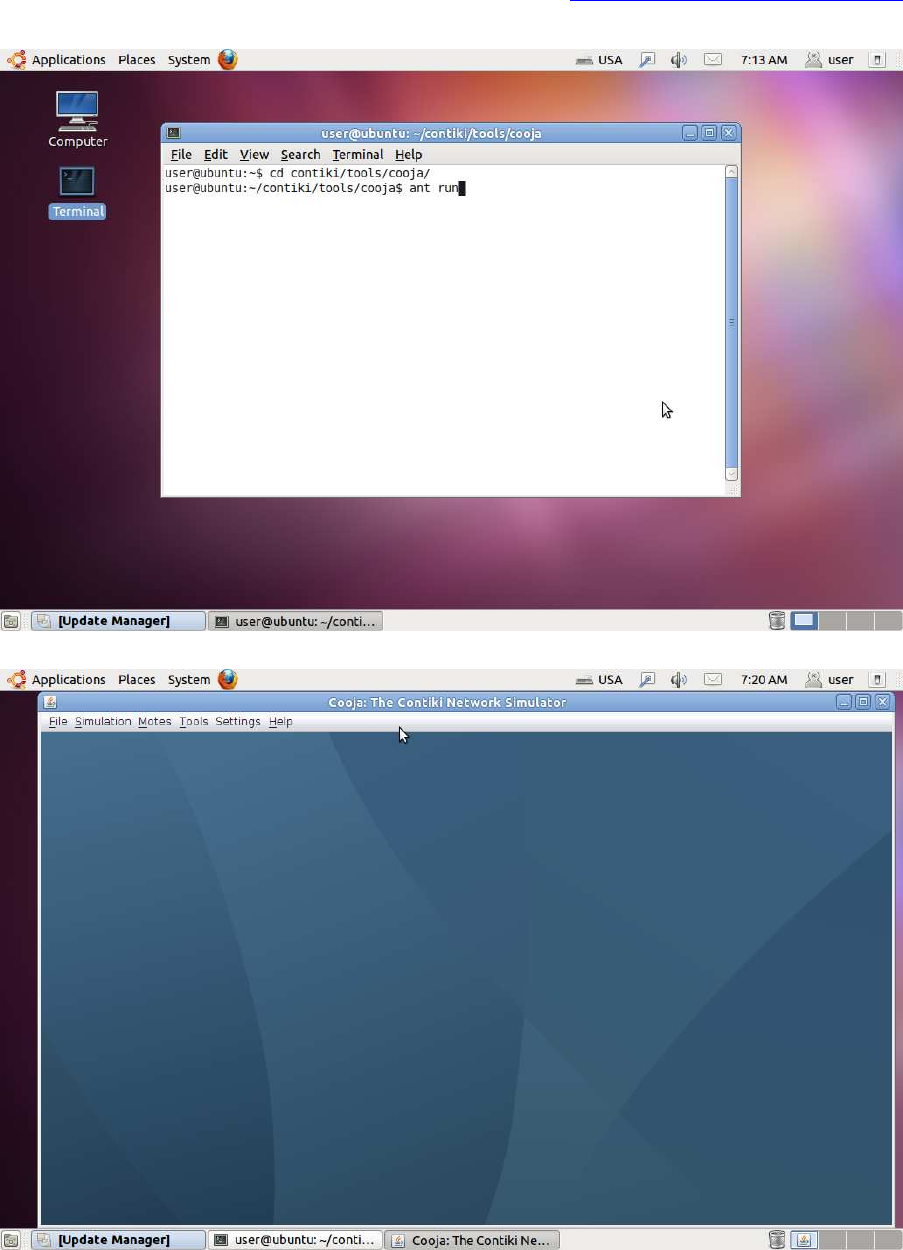
Task: Click user@ubuntu terminal button on the 7:20 AM desktop taskbar
Action: 296,1240
